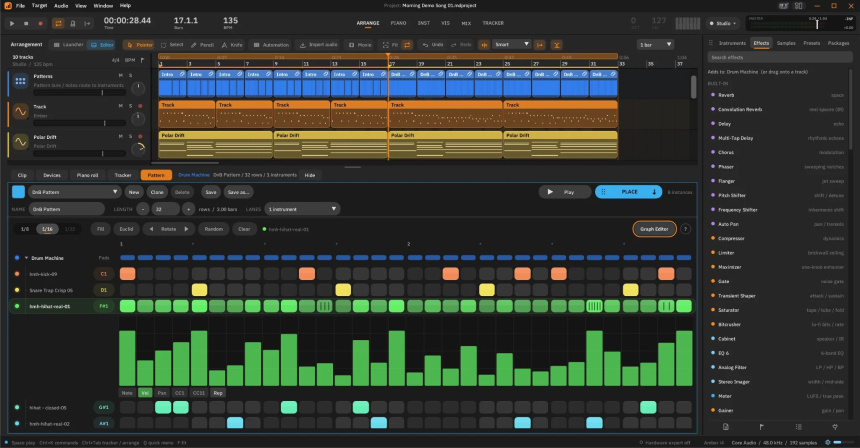The width and height of the screenshot is (860, 448).
Task: Open the Instruments browser tab
Action: [732, 43]
